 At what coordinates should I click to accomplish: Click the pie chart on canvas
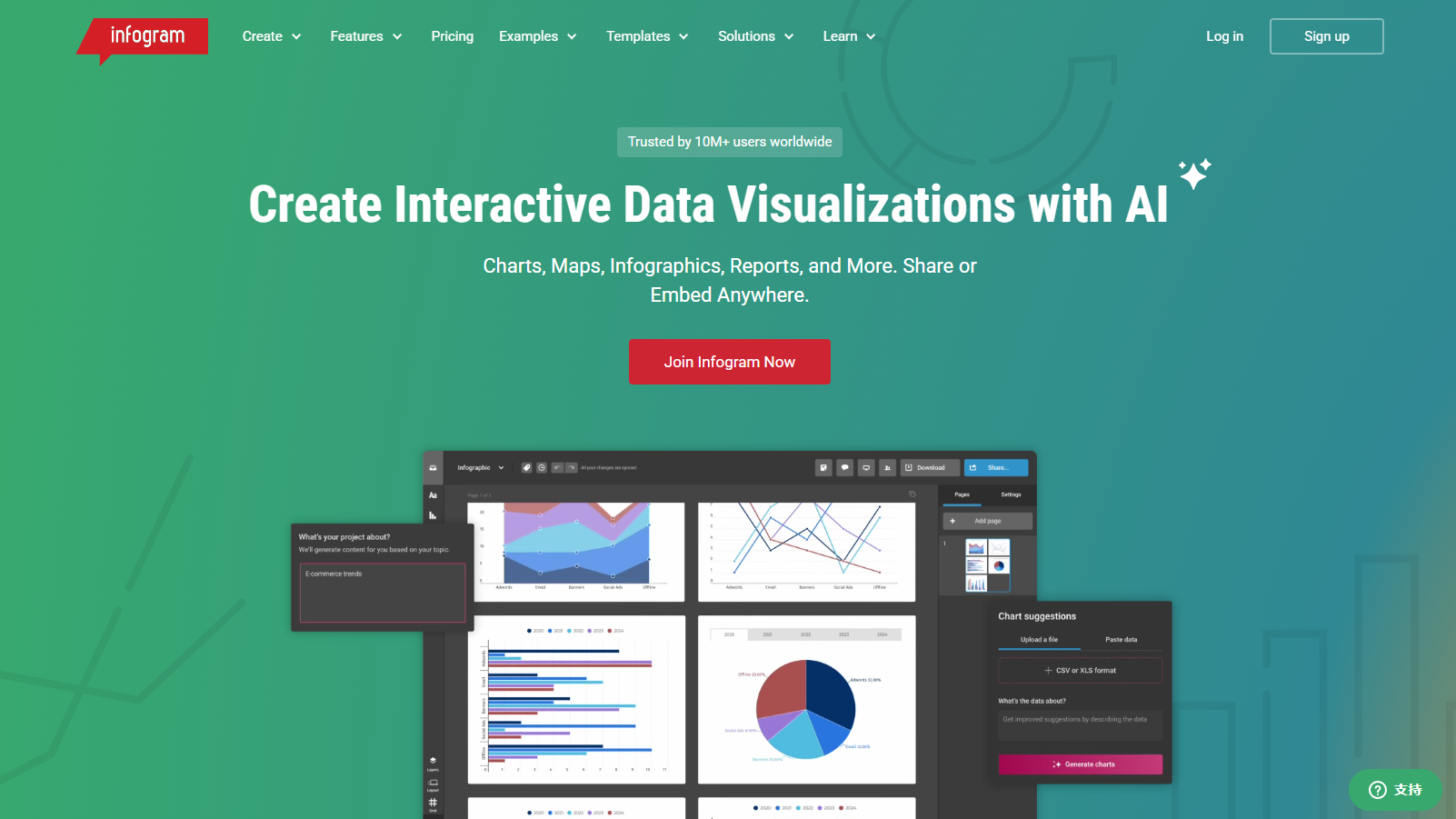(806, 709)
